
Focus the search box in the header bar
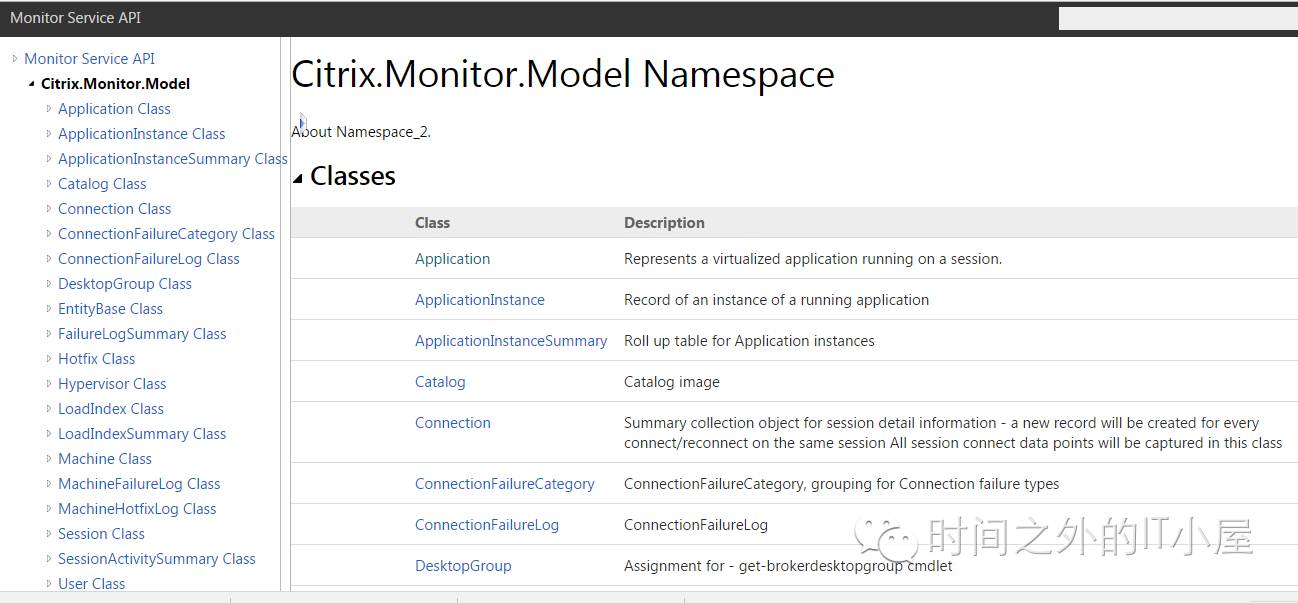coord(1178,18)
